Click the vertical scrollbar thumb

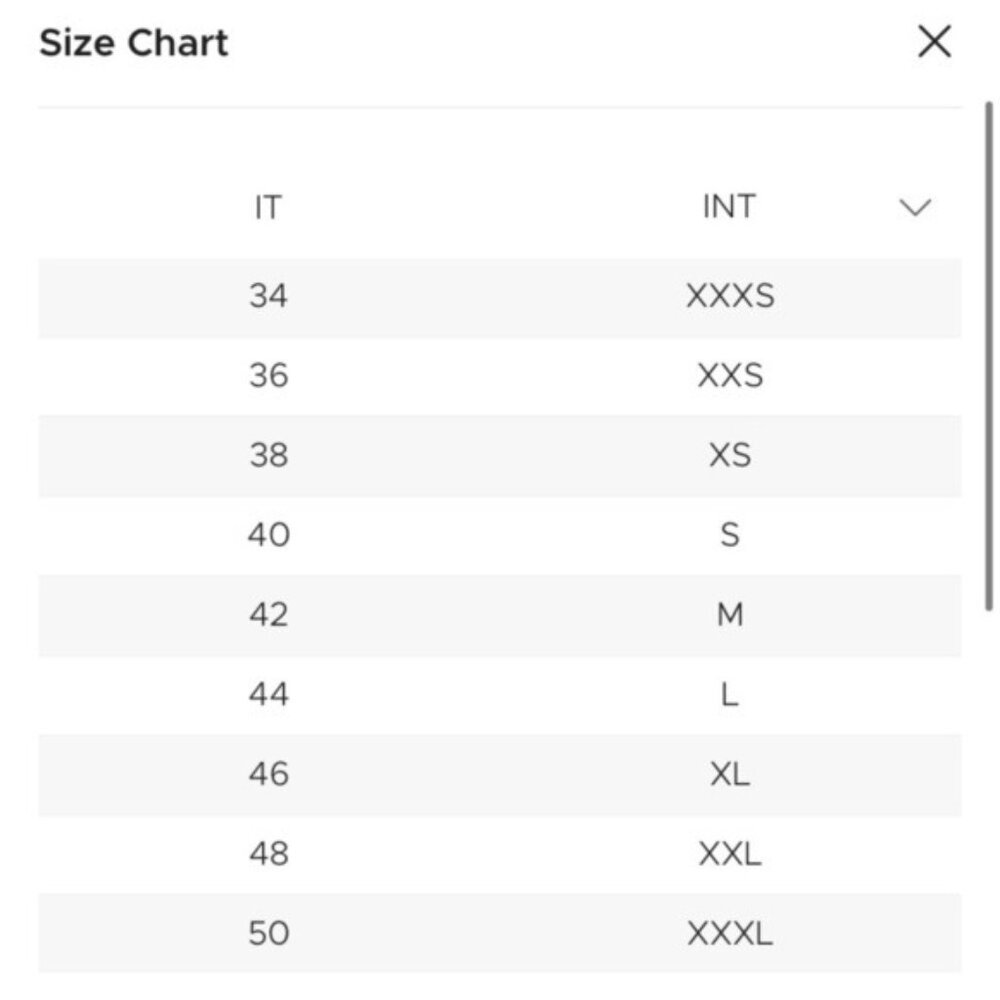[x=989, y=356]
